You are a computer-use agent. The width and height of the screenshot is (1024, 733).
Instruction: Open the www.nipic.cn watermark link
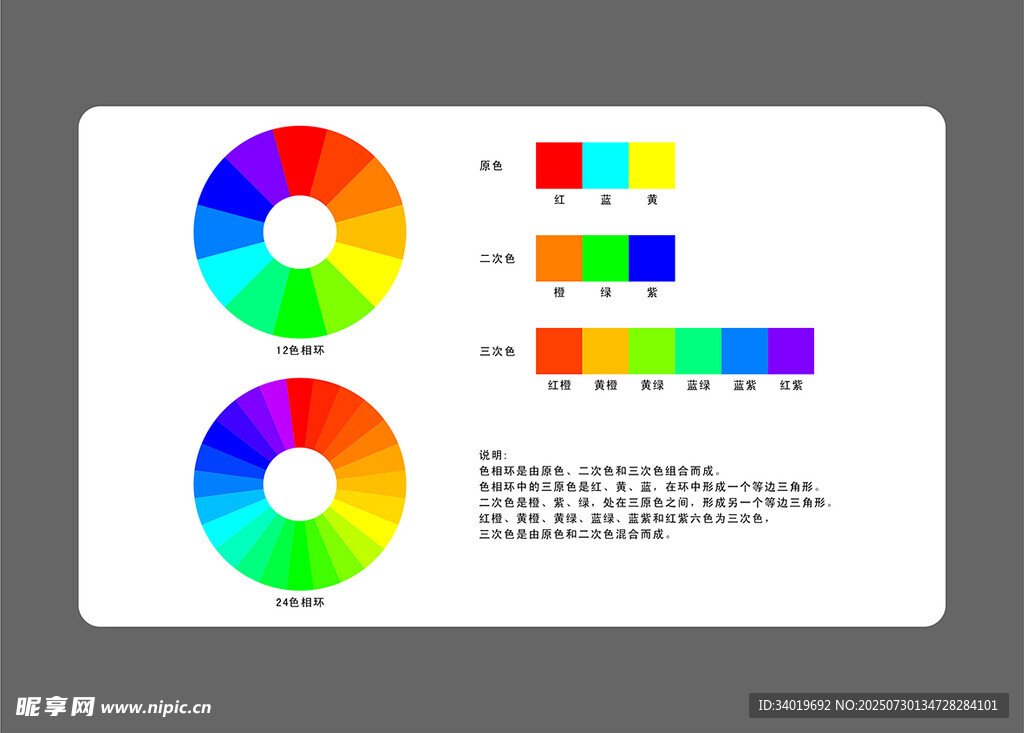point(156,707)
